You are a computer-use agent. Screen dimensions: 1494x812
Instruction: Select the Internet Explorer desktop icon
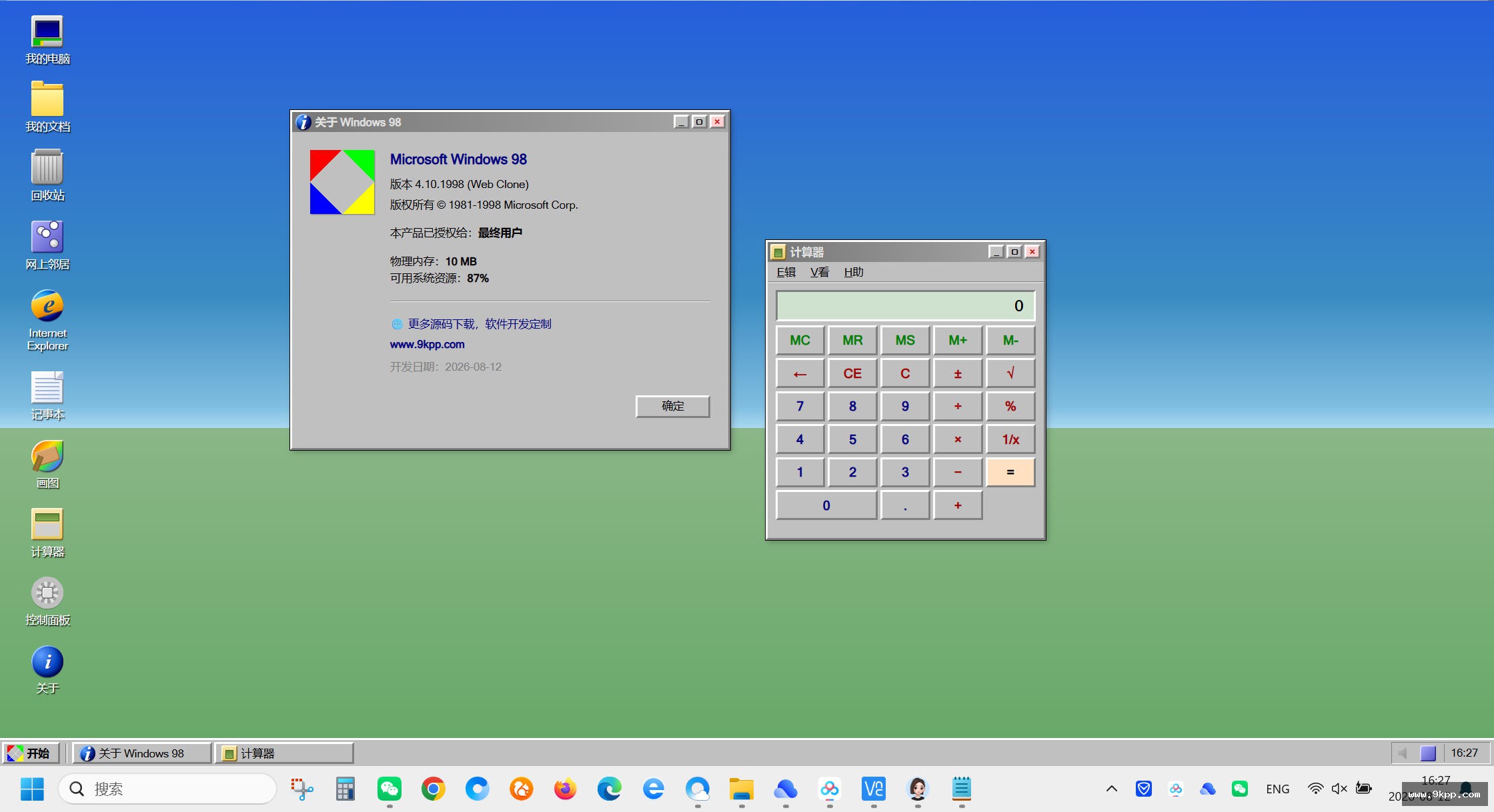coord(47,320)
